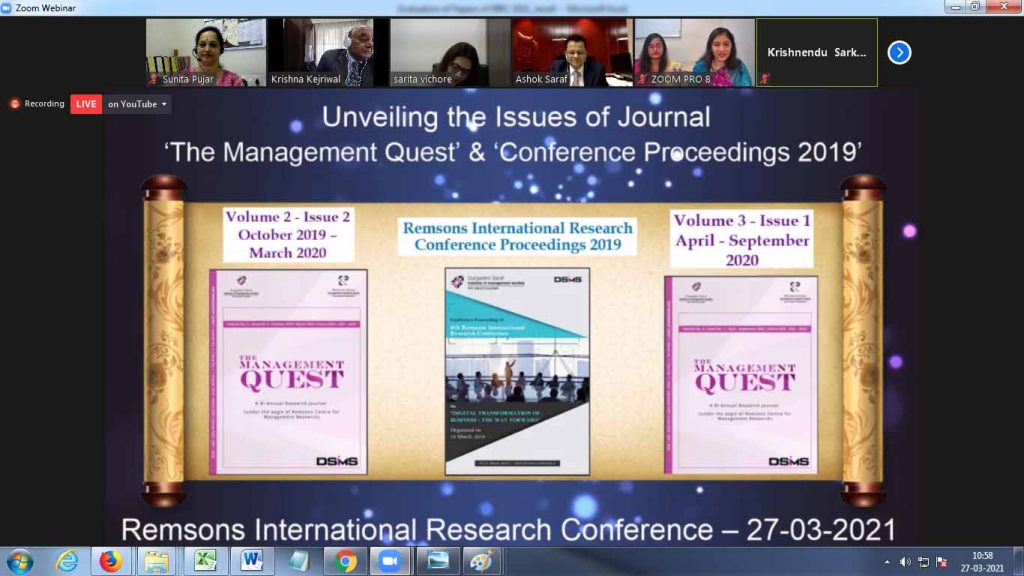Screen dimensions: 1024x576
Task: Open the Action Center flag icon
Action: [x=942, y=562]
